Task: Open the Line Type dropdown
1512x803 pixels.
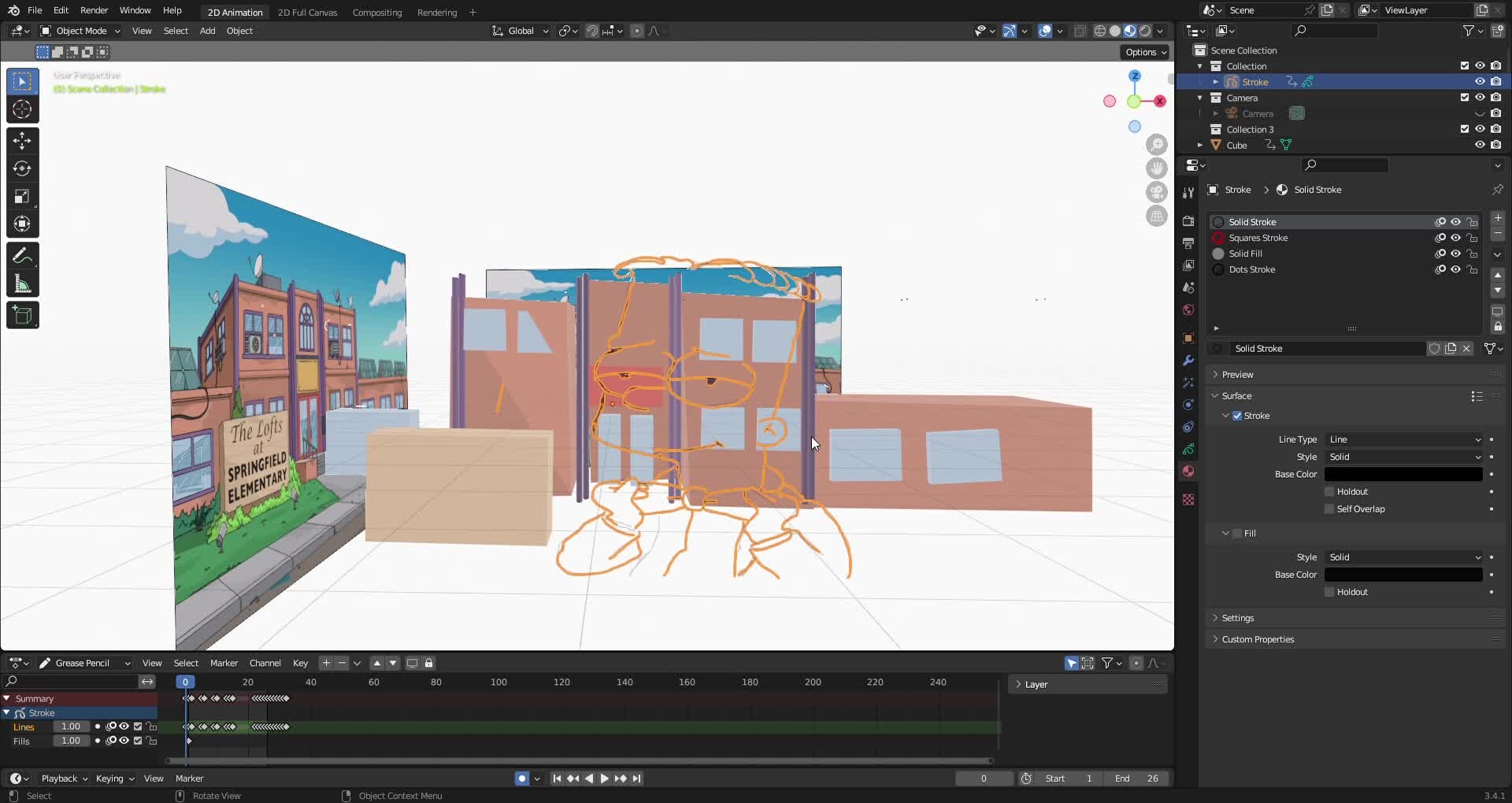Action: 1404,439
